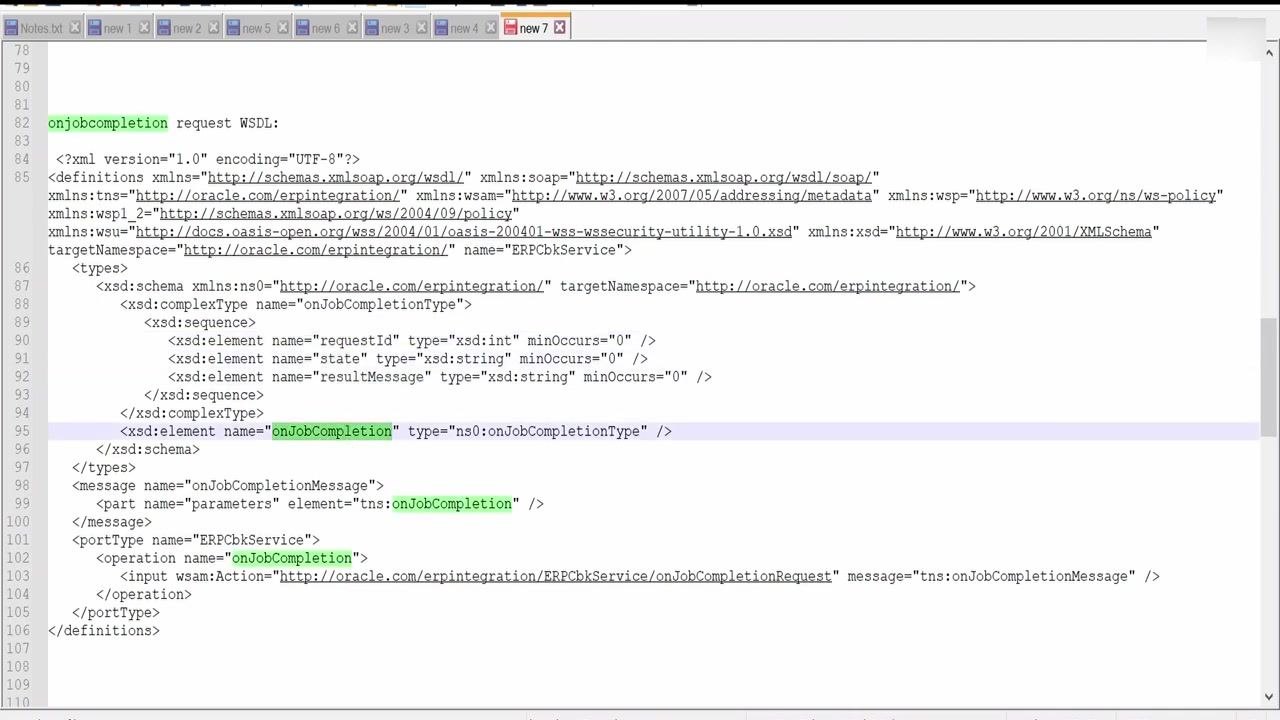Click the vertical scrollbar up arrow

pyautogui.click(x=1269, y=51)
